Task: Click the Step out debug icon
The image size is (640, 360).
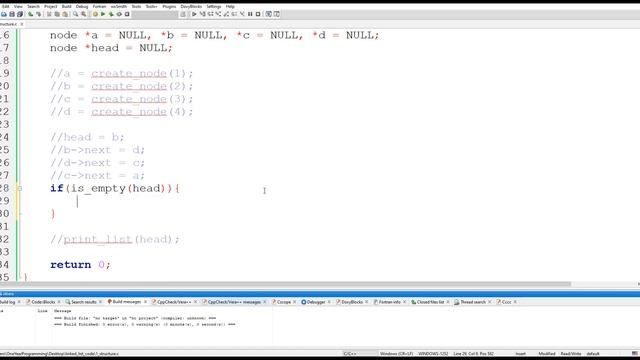Action: point(226,14)
